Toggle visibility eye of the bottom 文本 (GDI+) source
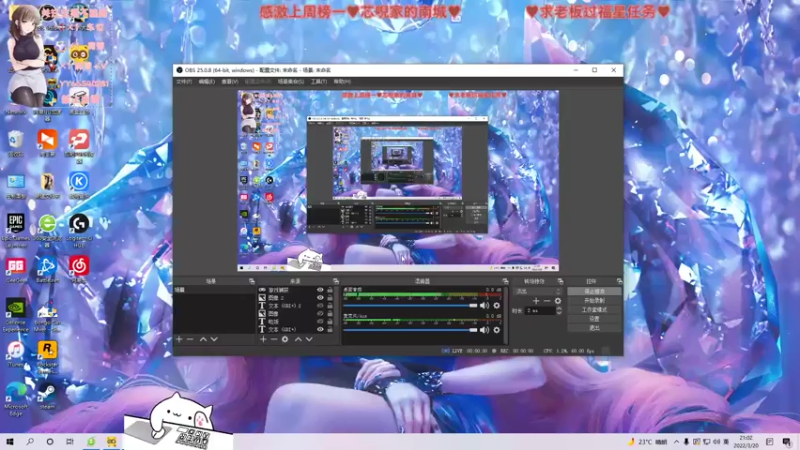 click(x=320, y=329)
